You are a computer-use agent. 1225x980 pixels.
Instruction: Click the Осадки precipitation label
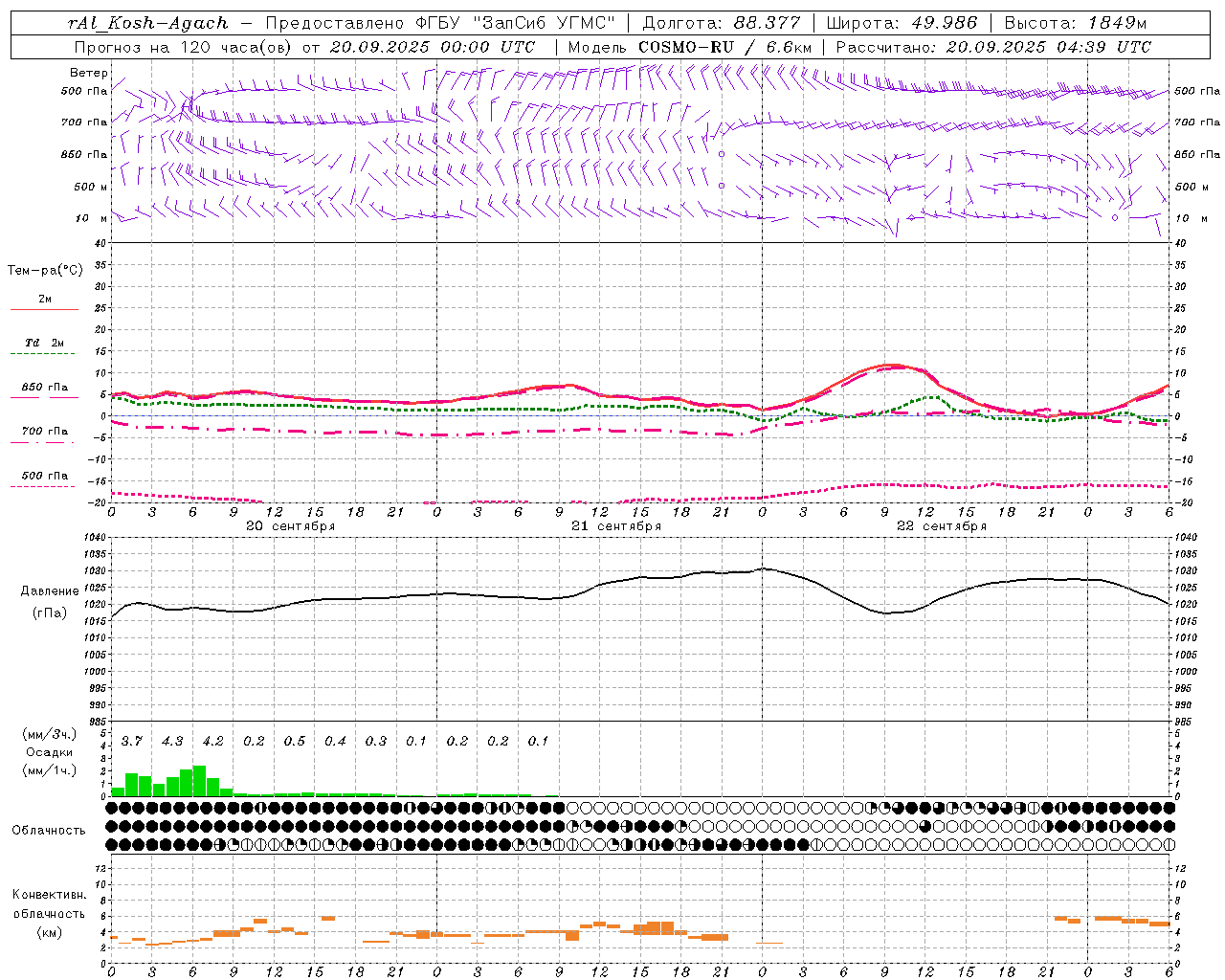50,752
